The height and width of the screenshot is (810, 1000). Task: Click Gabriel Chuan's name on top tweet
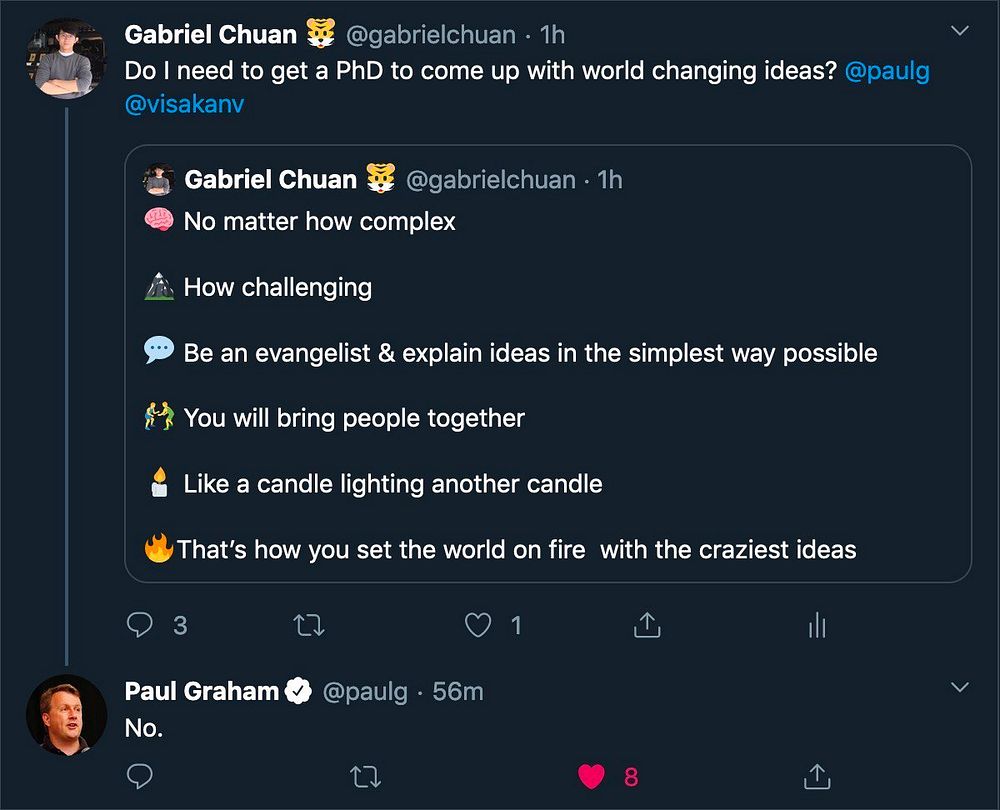[210, 35]
